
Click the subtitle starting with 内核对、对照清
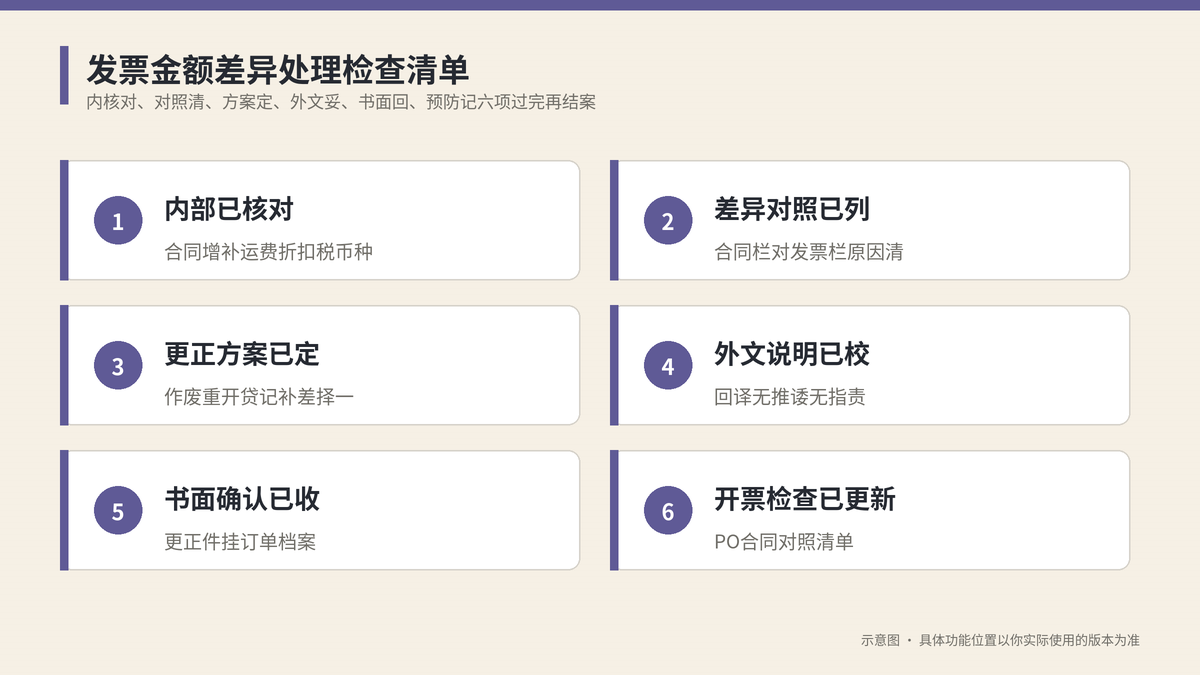pos(341,102)
